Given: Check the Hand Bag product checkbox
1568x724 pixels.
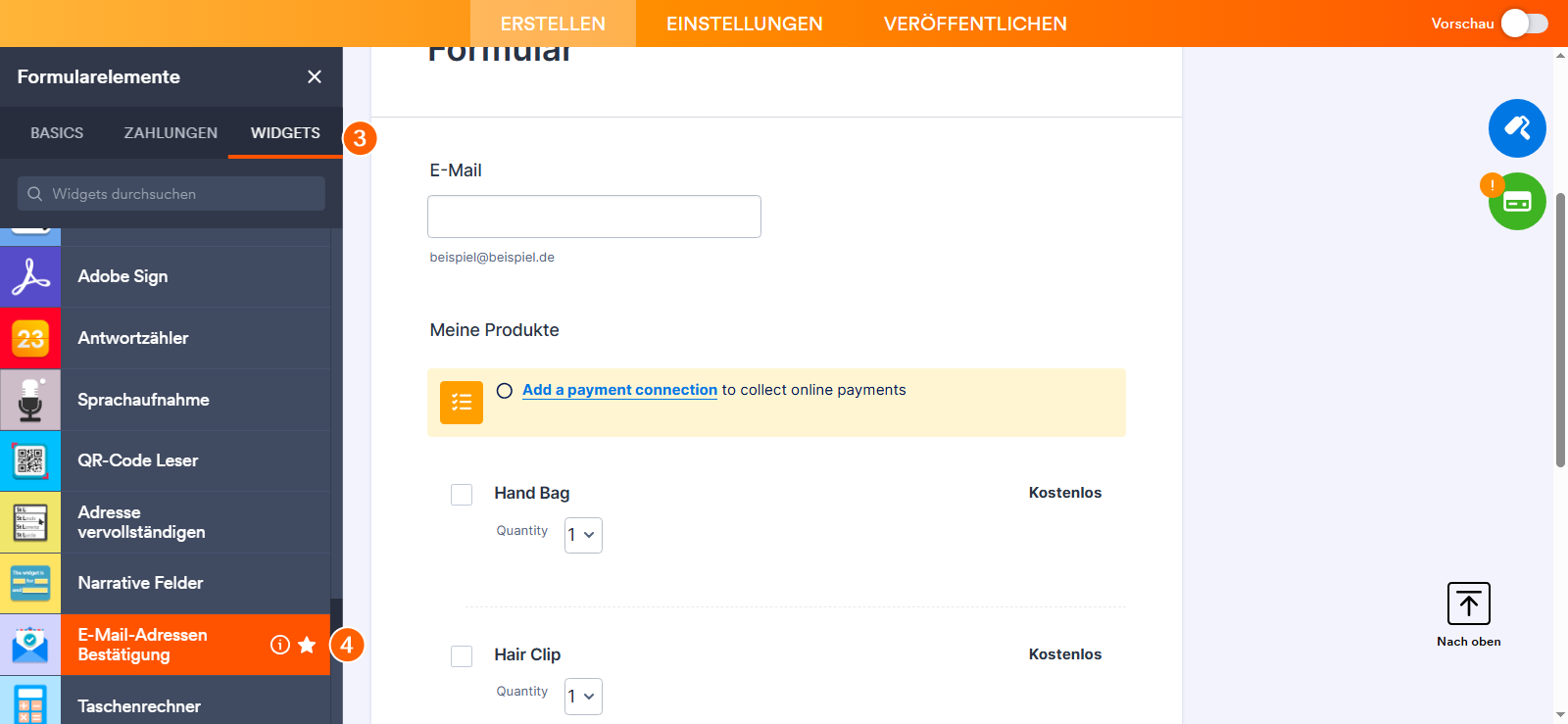Looking at the screenshot, I should [462, 494].
